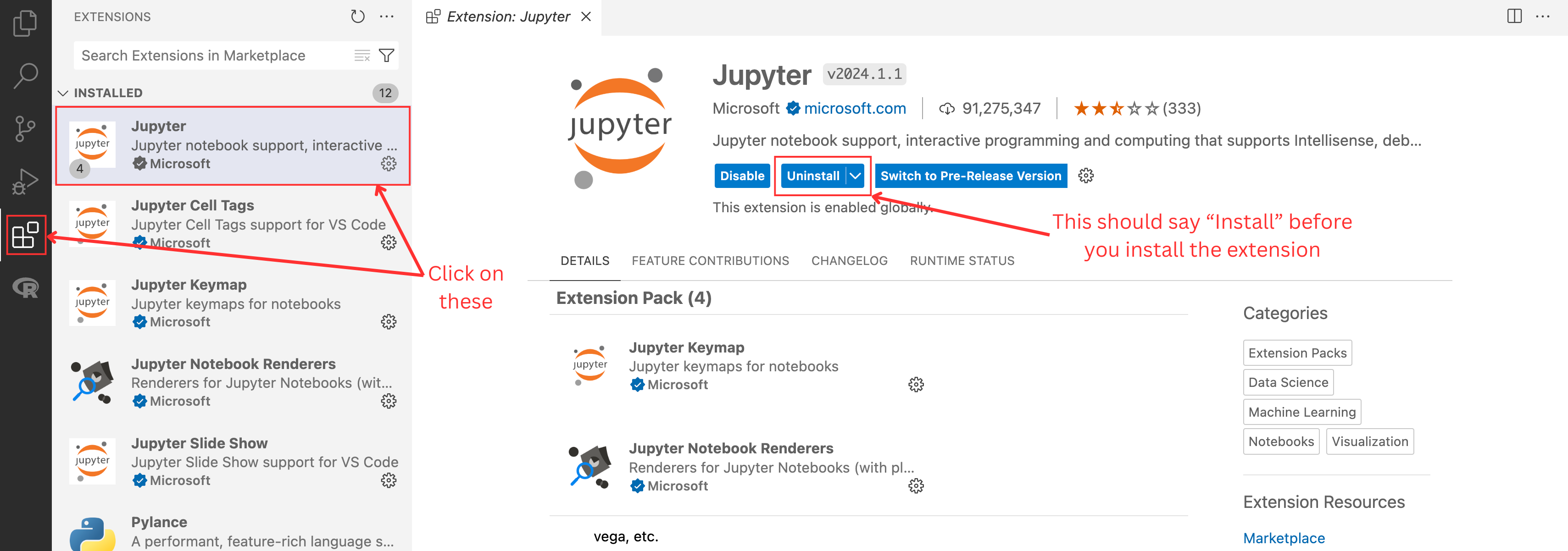The width and height of the screenshot is (1568, 551).
Task: Open the Extensions view icon
Action: [26, 235]
